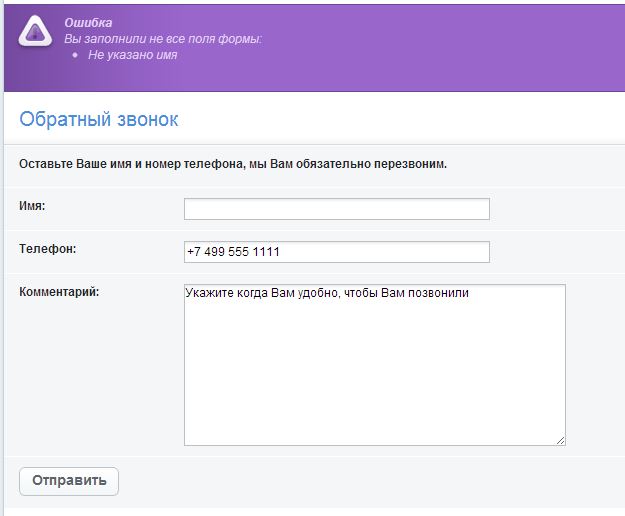
Task: Click the 'Телефон:' field label
Action: click(x=47, y=249)
